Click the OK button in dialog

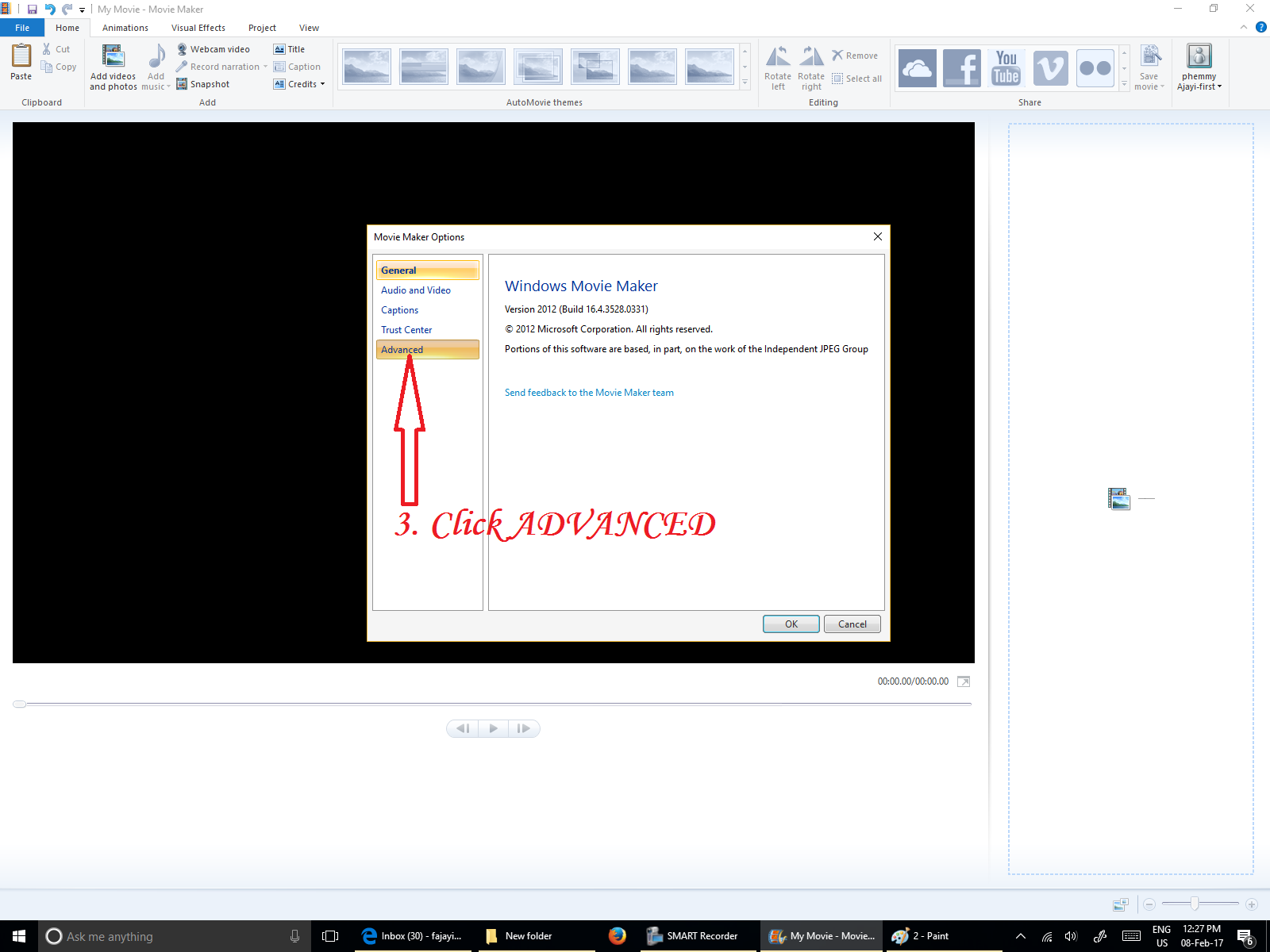click(791, 624)
